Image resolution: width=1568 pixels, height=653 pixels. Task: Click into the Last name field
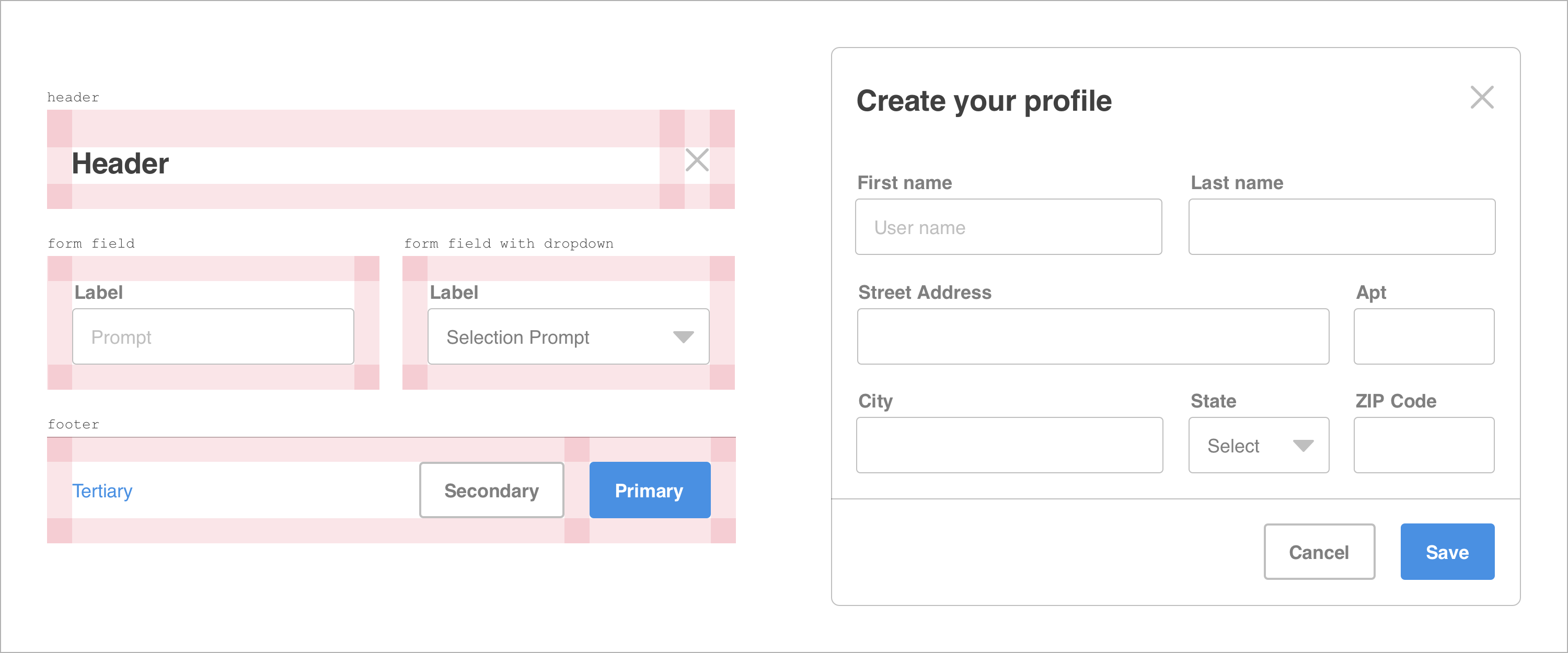point(1341,227)
